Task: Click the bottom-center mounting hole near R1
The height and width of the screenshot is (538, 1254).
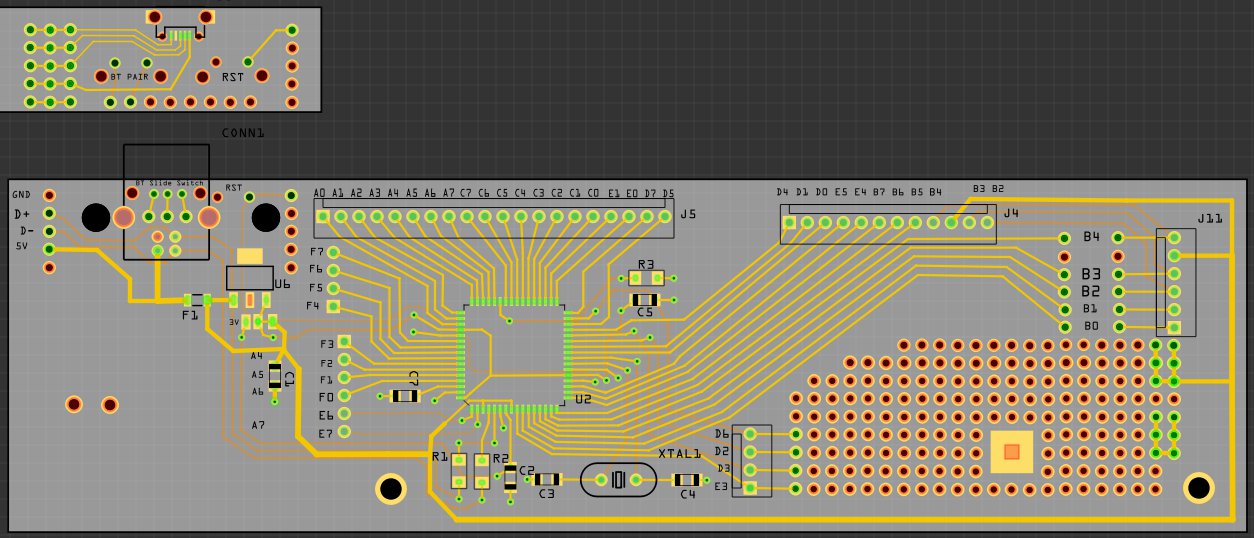Action: [390, 489]
